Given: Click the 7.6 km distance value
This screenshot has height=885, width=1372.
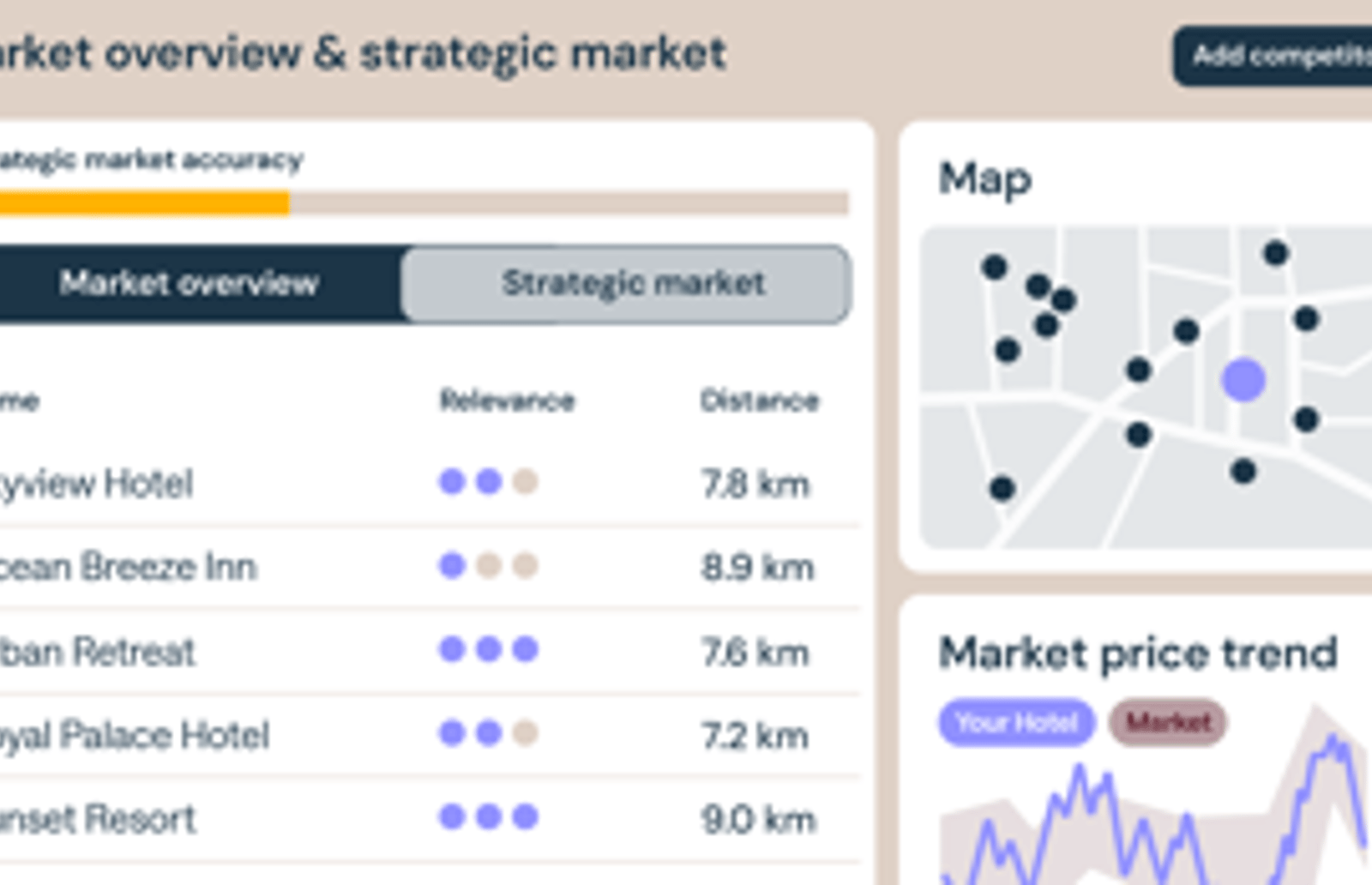Looking at the screenshot, I should (x=755, y=653).
